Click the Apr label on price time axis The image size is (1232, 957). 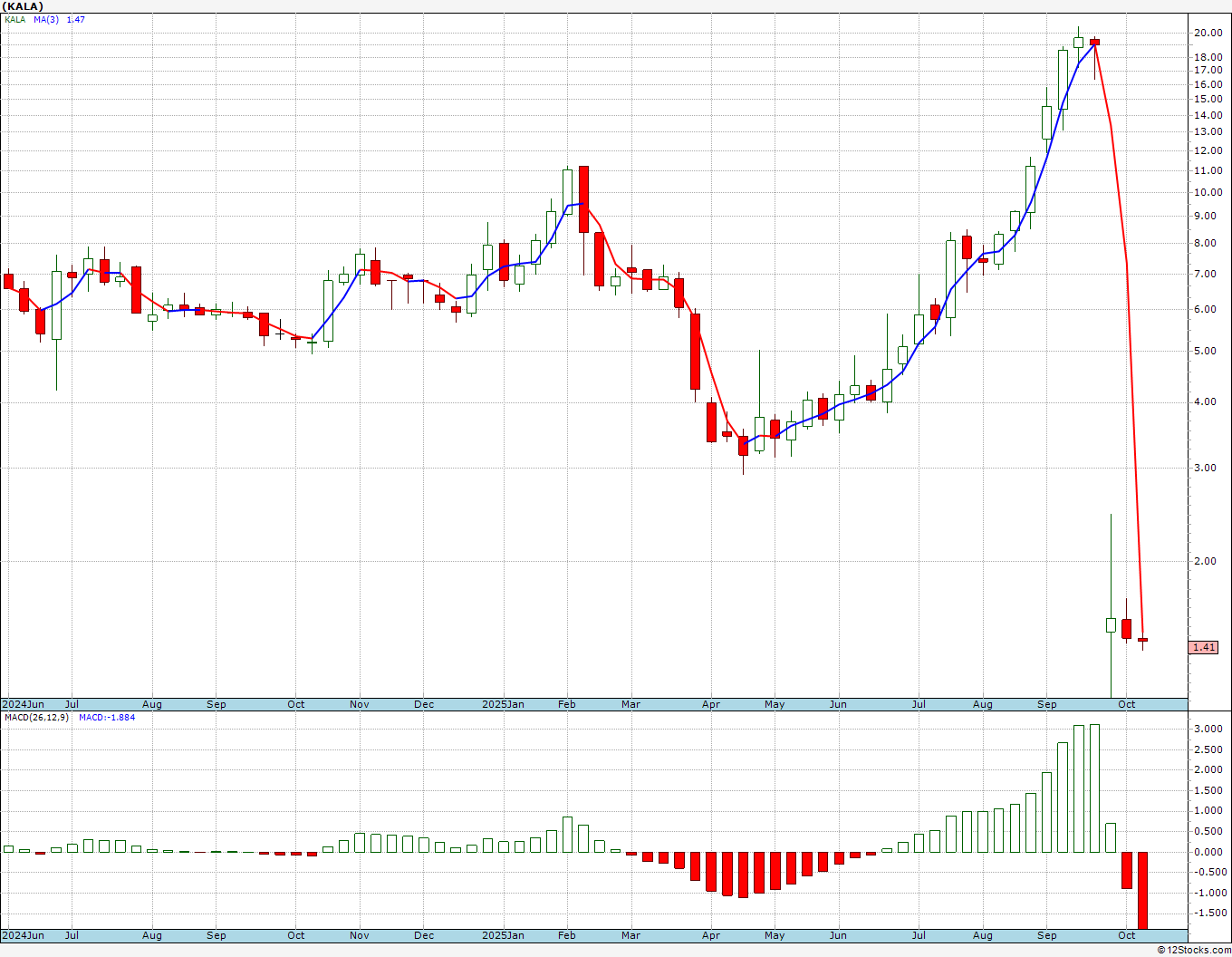pyautogui.click(x=711, y=704)
